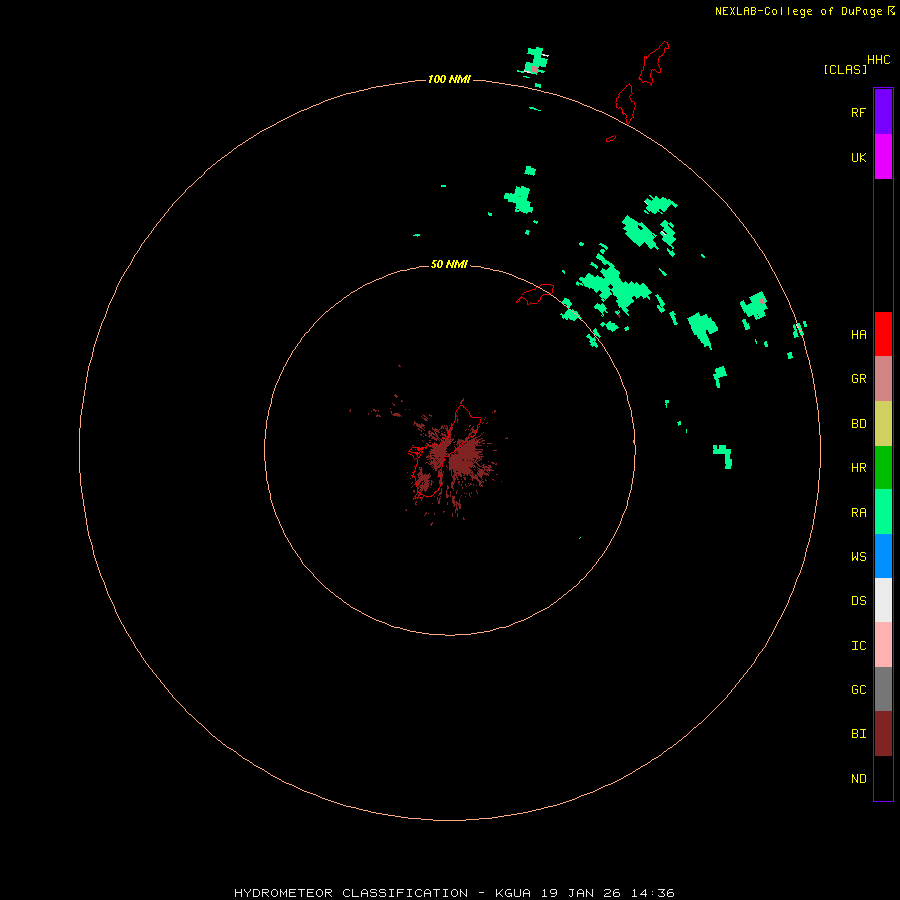Viewport: 900px width, 900px height.
Task: Pick the HR dark green swatch
Action: (x=883, y=468)
